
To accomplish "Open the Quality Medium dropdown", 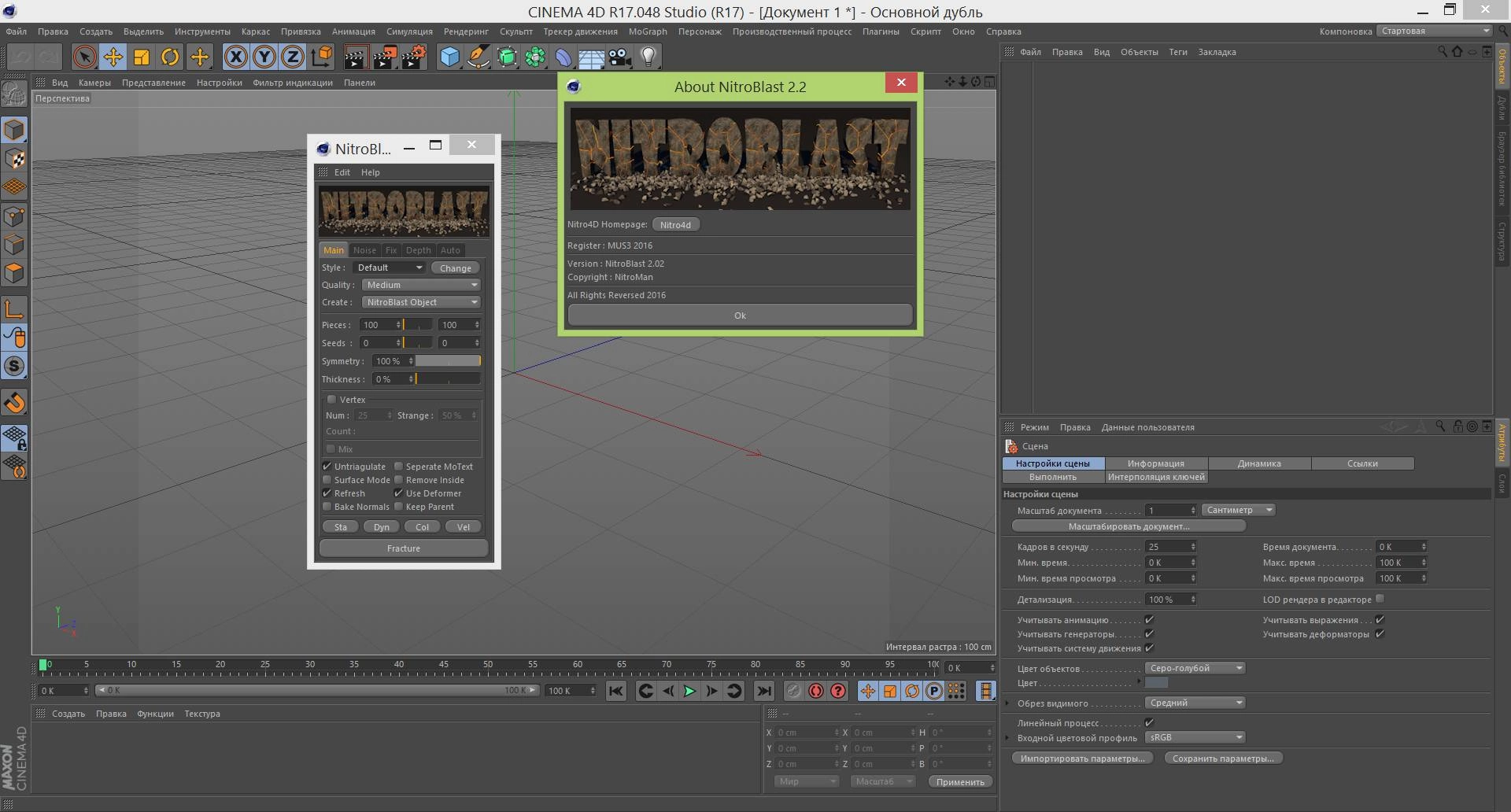I will point(421,285).
